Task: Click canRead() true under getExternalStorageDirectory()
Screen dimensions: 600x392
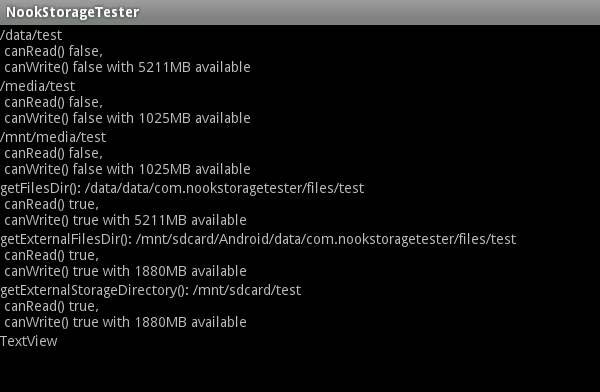Action: pos(51,306)
